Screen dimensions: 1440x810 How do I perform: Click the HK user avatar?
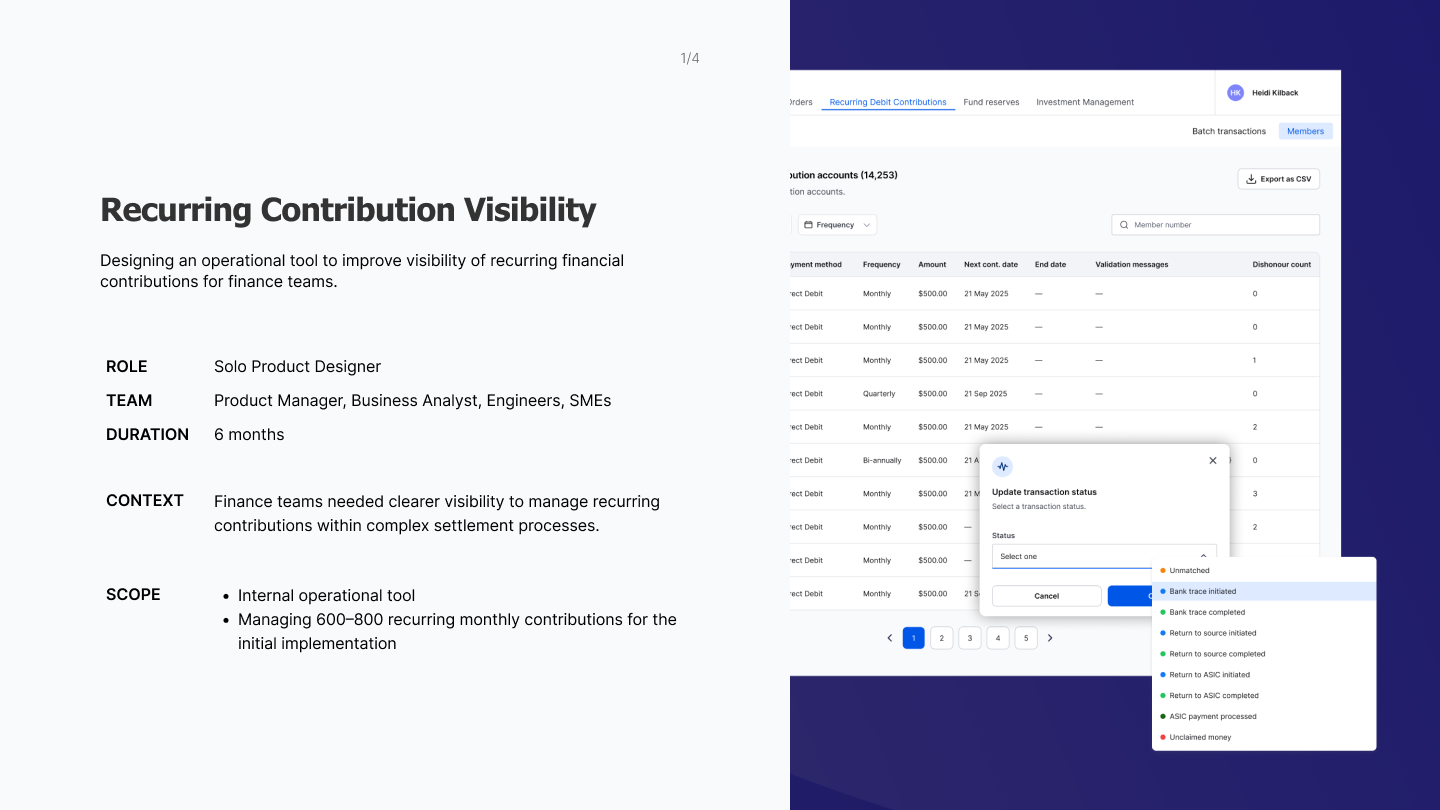tap(1235, 92)
